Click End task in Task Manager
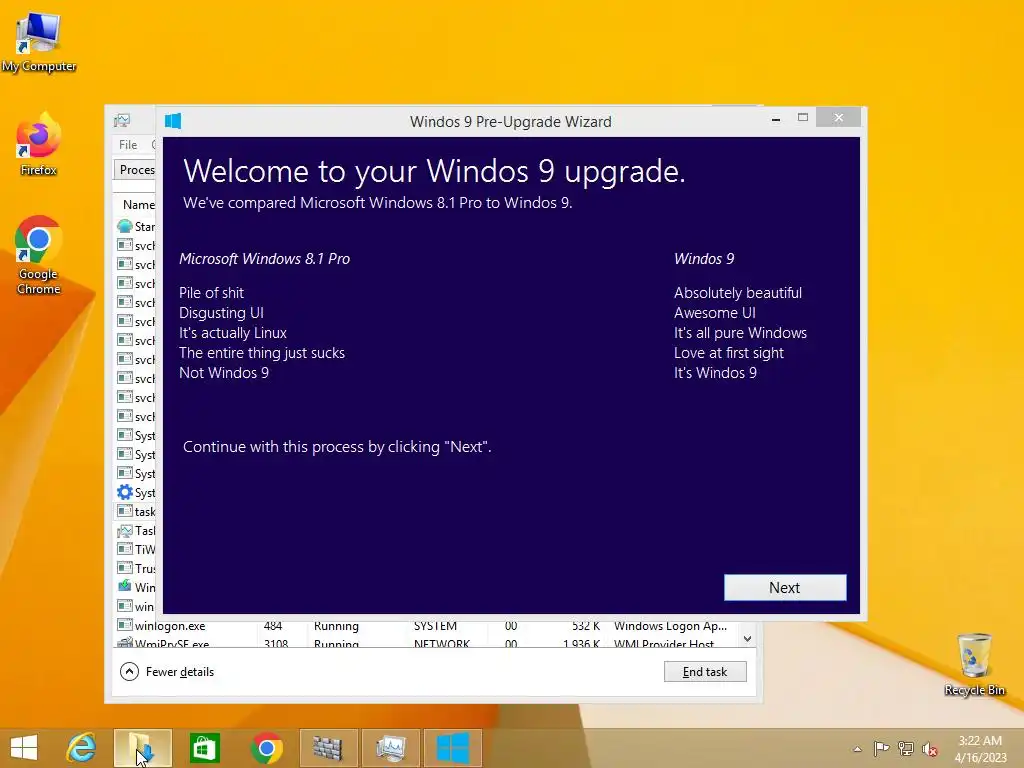The image size is (1024, 768). point(705,671)
